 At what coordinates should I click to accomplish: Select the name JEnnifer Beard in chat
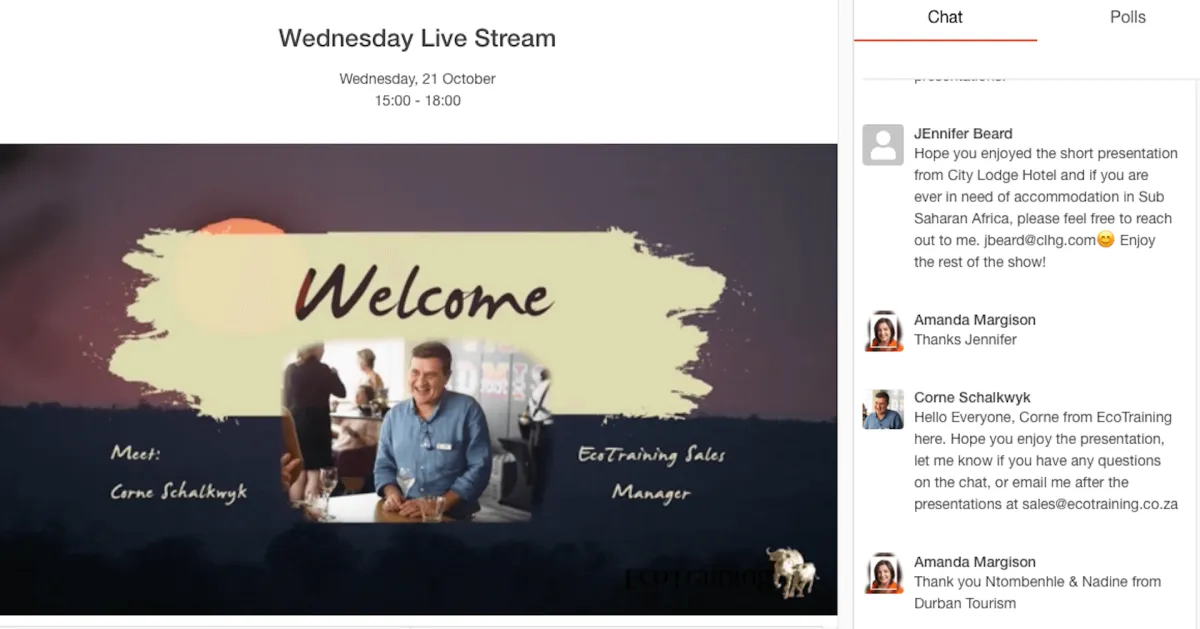pos(963,133)
